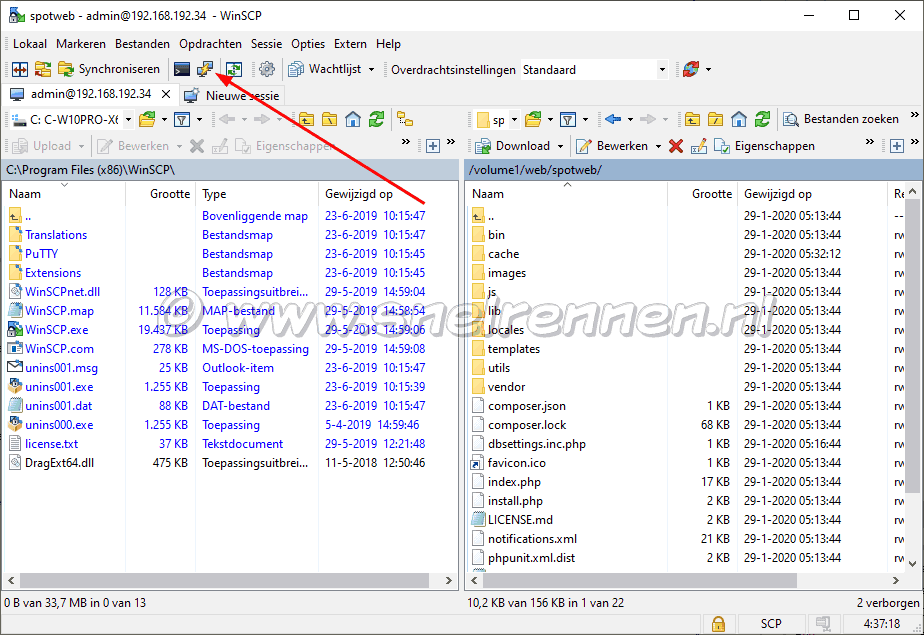The image size is (924, 635).
Task: Refresh the local panel
Action: coord(377,120)
